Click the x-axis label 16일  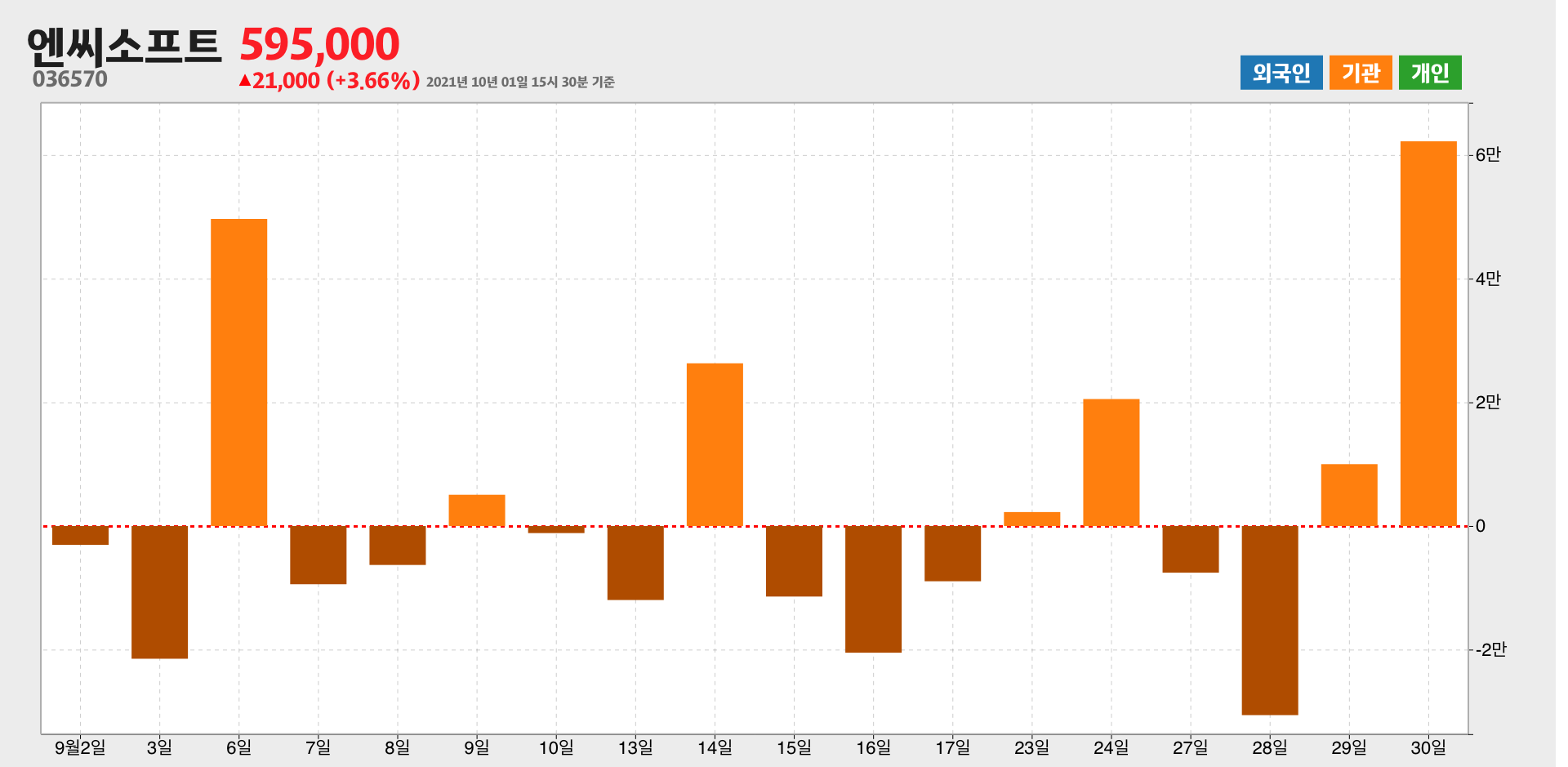(x=873, y=747)
